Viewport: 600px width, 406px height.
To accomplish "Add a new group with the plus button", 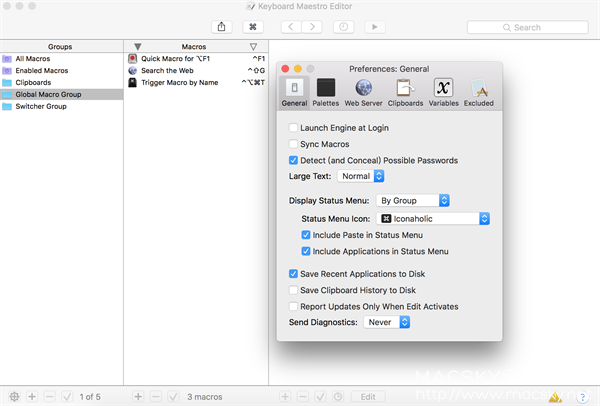I will coord(32,396).
